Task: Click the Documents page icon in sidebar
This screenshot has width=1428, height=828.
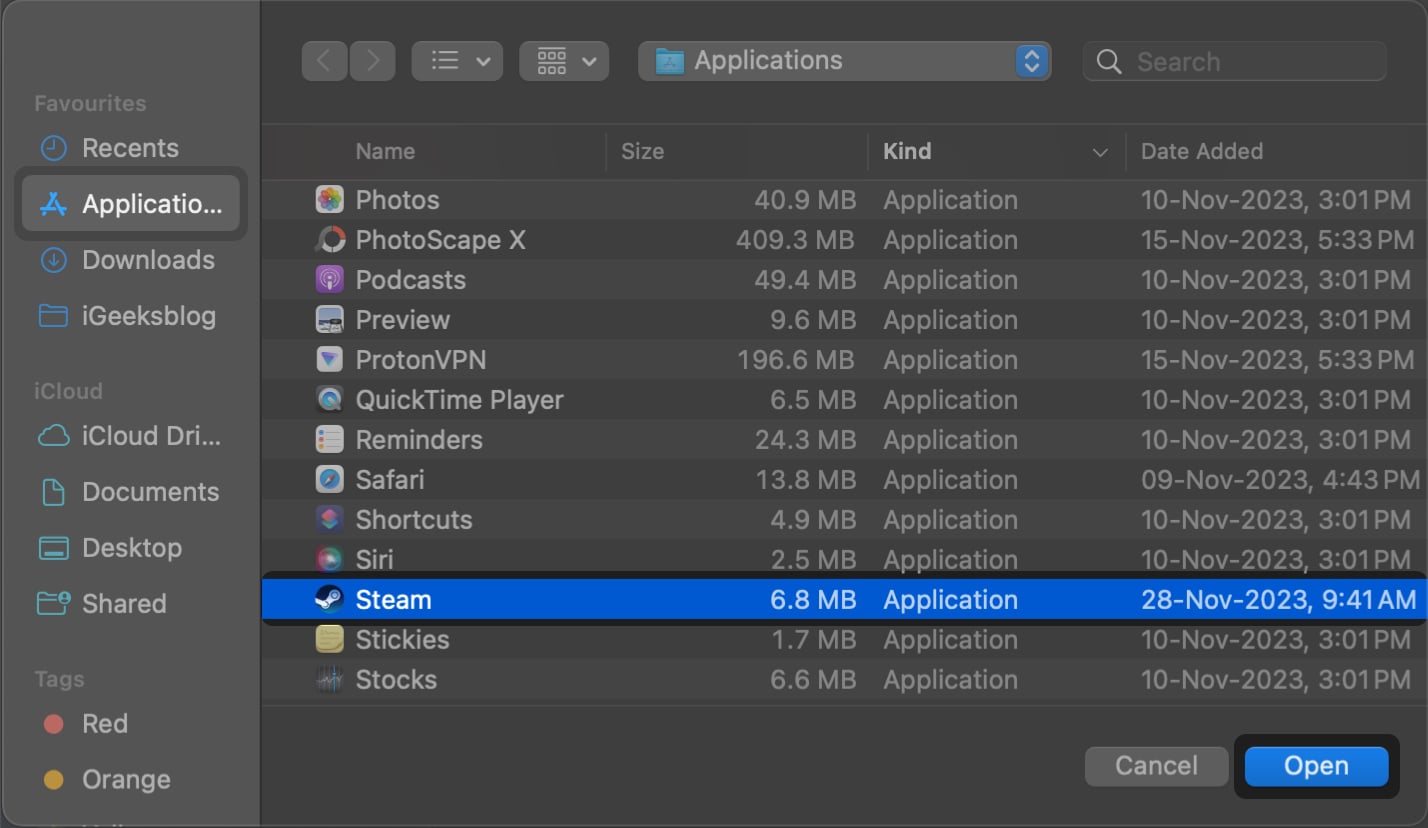Action: tap(53, 492)
